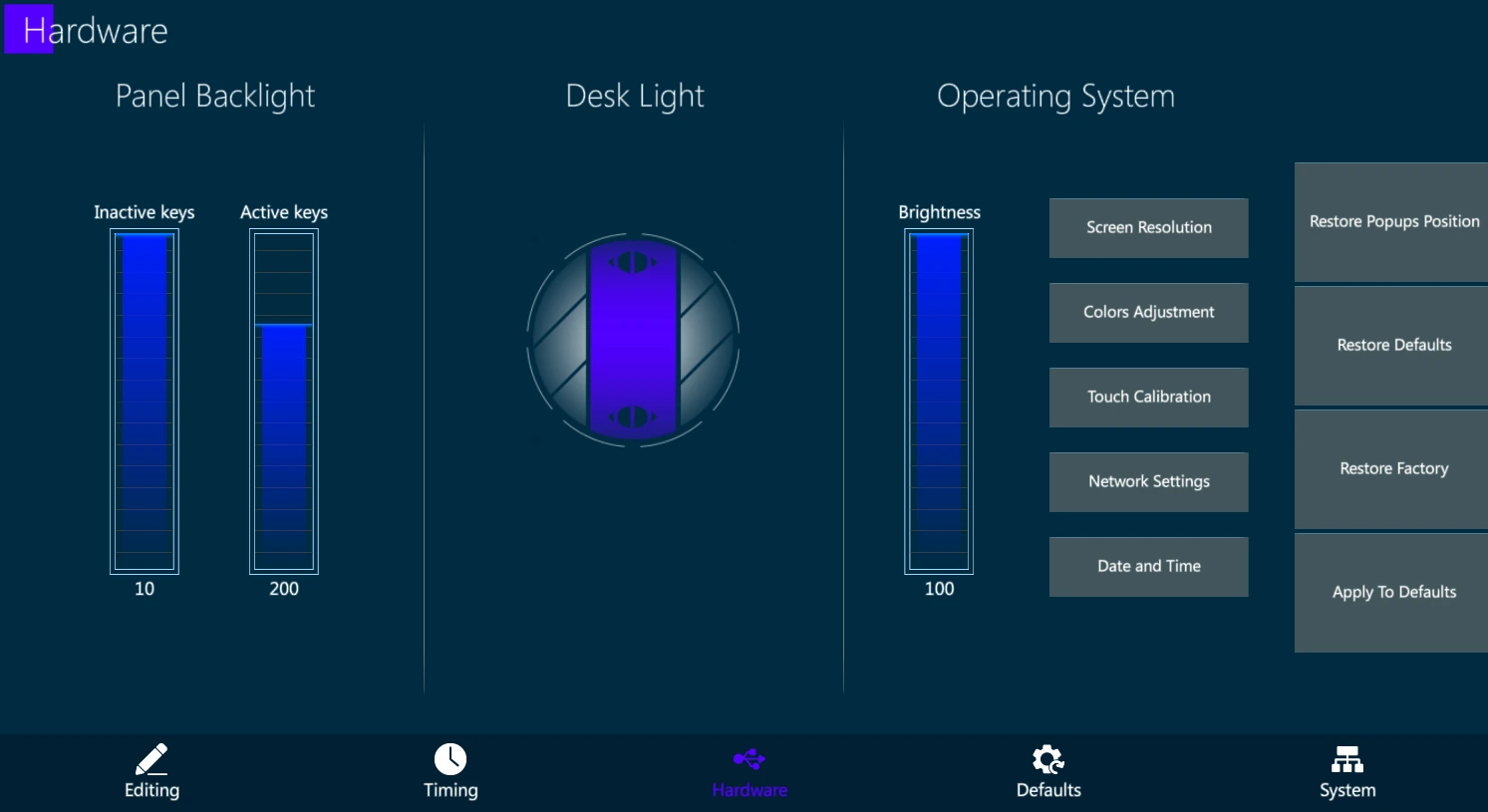This screenshot has width=1488, height=812.
Task: Click the Brightness label
Action: pyautogui.click(x=939, y=212)
